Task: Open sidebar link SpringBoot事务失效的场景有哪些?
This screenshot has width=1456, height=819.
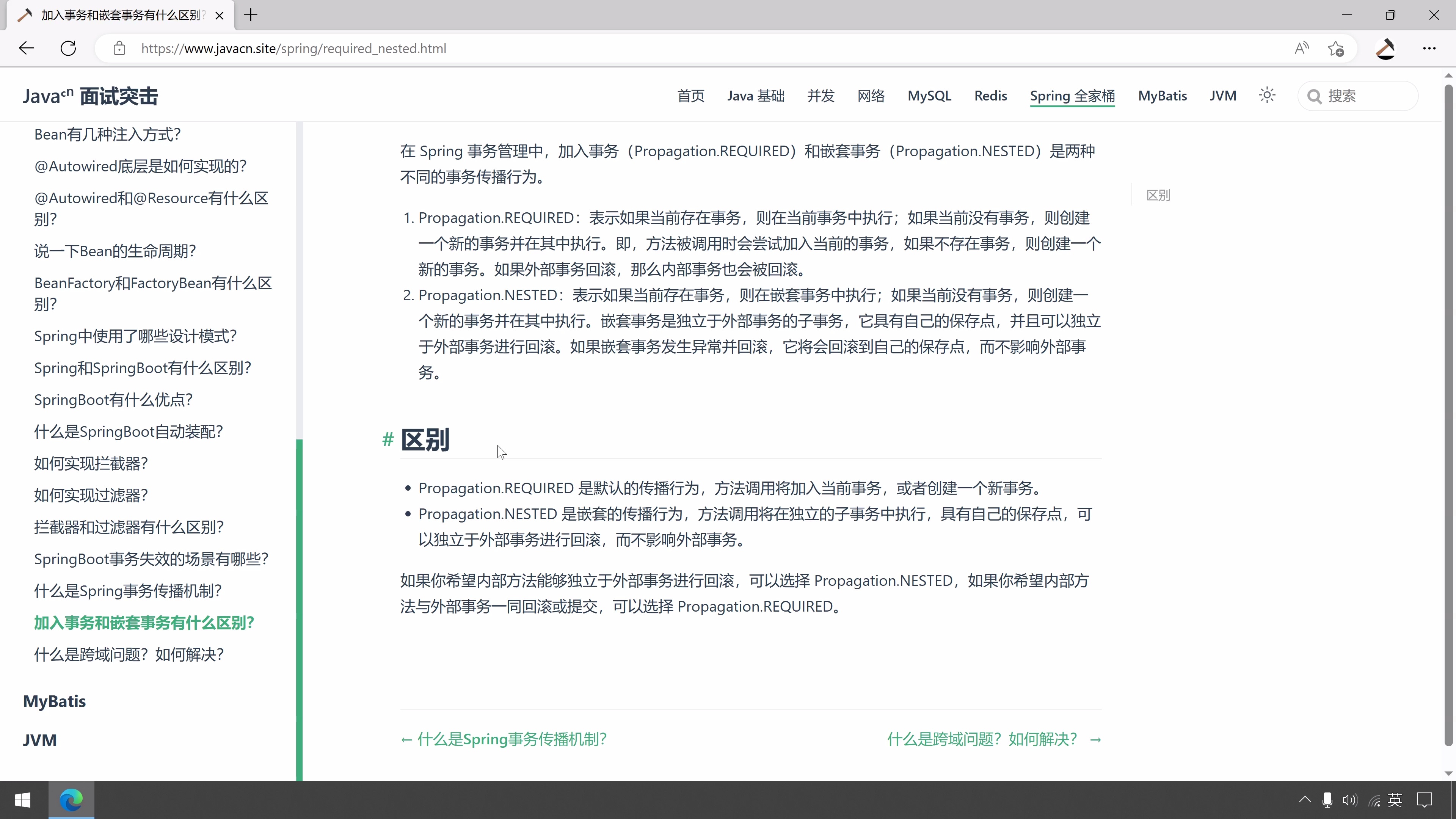Action: tap(152, 559)
